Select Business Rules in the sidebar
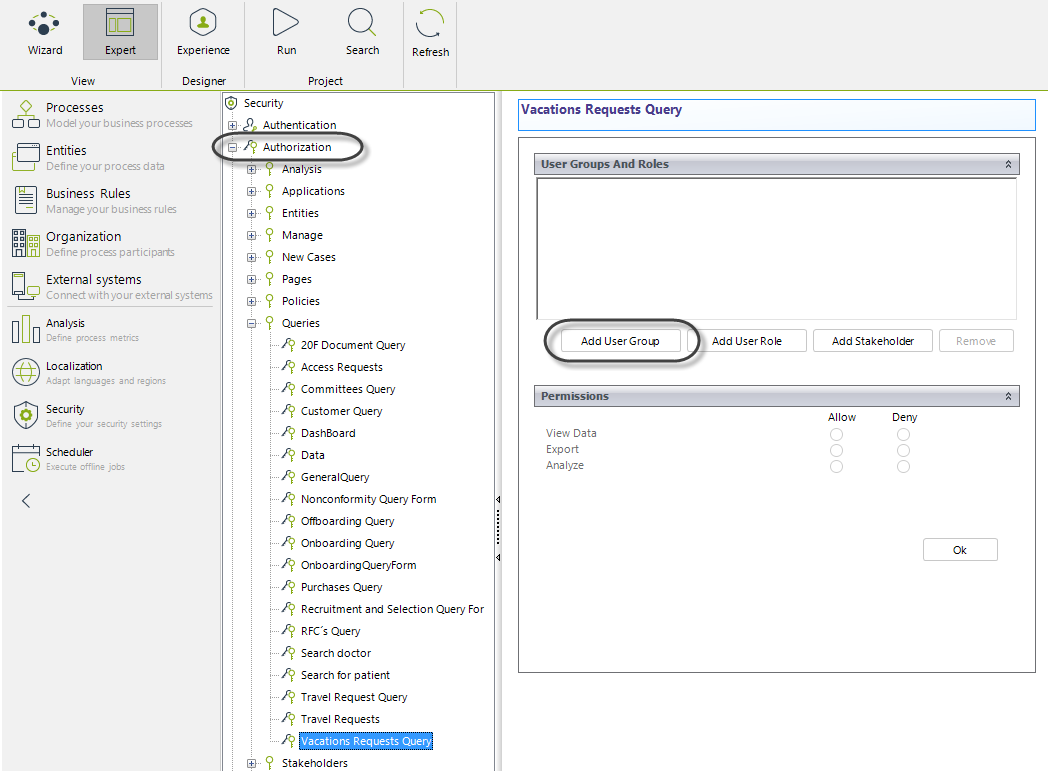Image resolution: width=1048 pixels, height=771 pixels. point(87,200)
